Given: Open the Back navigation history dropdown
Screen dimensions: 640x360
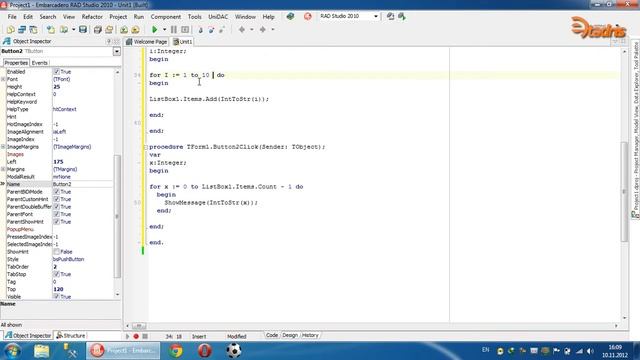Looking at the screenshot, I should click(x=251, y=29).
